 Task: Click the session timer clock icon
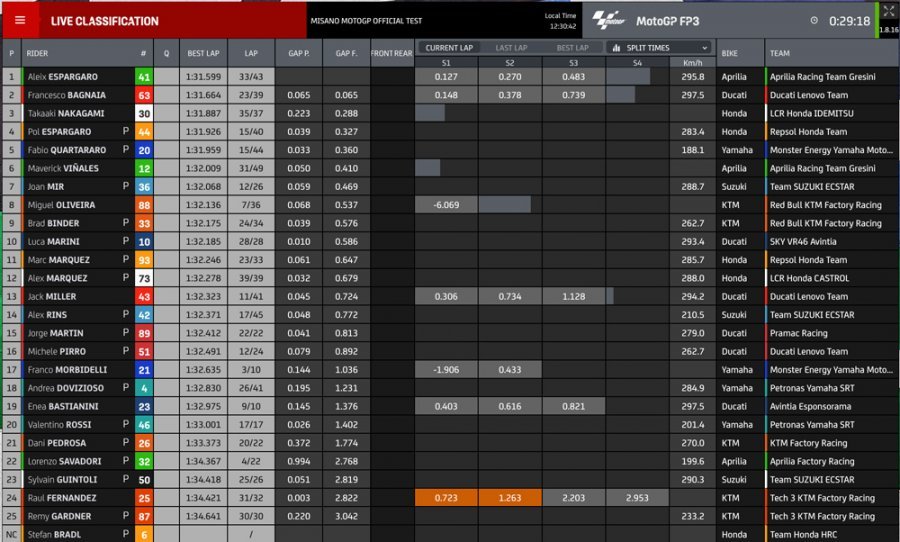pos(814,21)
